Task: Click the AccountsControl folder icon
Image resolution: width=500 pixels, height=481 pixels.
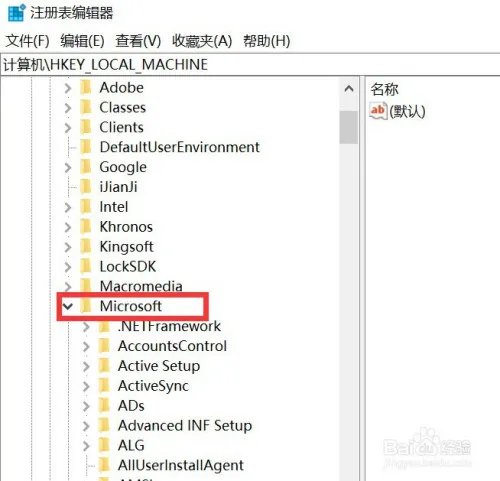Action: tap(104, 346)
